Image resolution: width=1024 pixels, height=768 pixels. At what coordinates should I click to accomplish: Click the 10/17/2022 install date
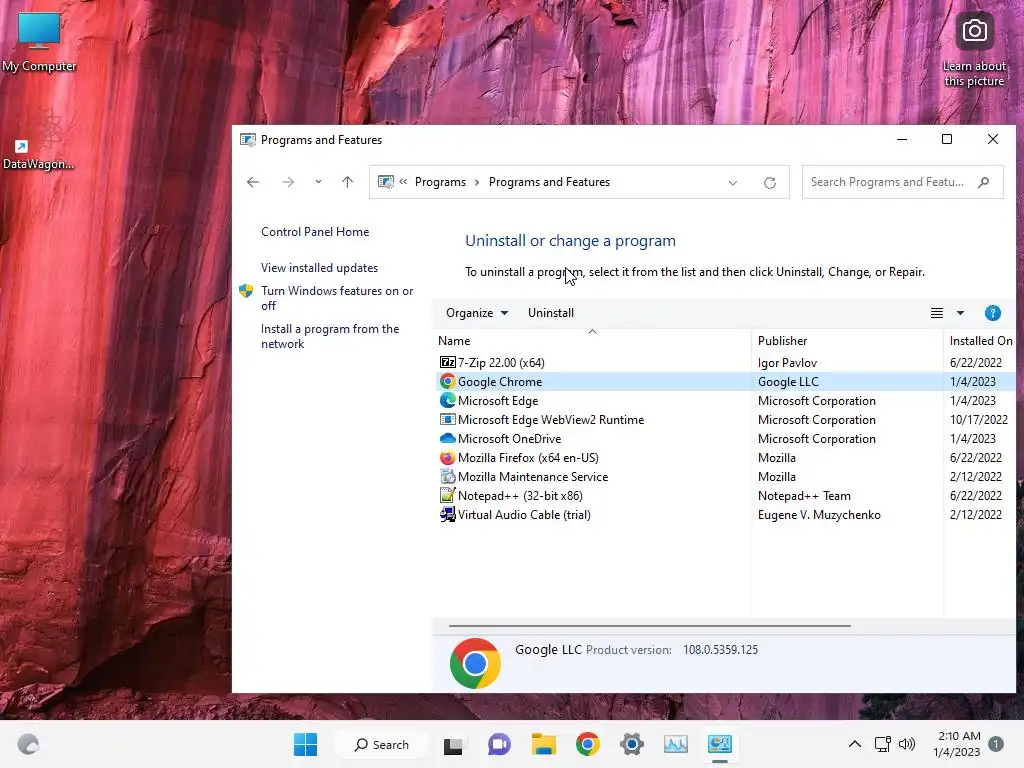coord(978,419)
